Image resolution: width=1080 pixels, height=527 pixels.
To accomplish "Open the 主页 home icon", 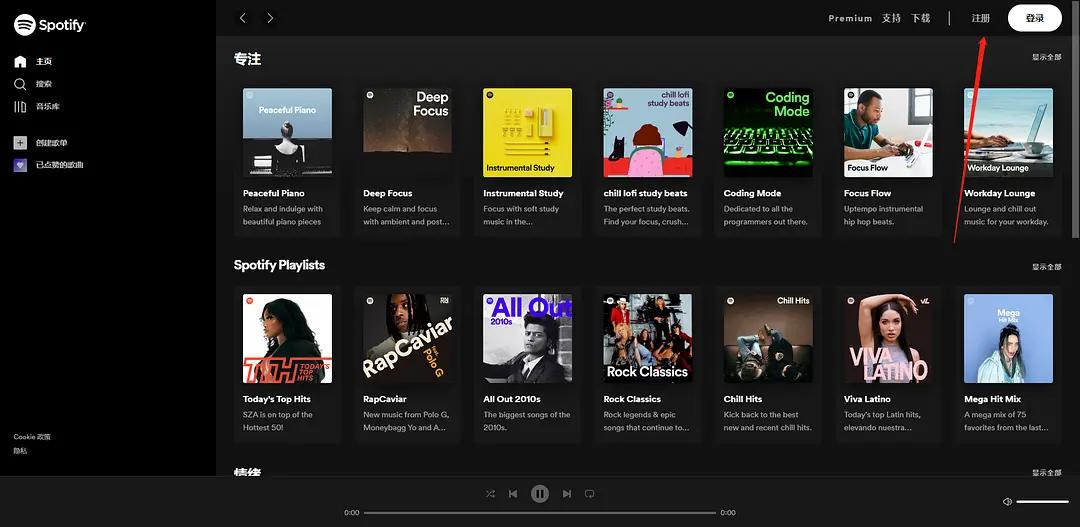I will (x=20, y=61).
